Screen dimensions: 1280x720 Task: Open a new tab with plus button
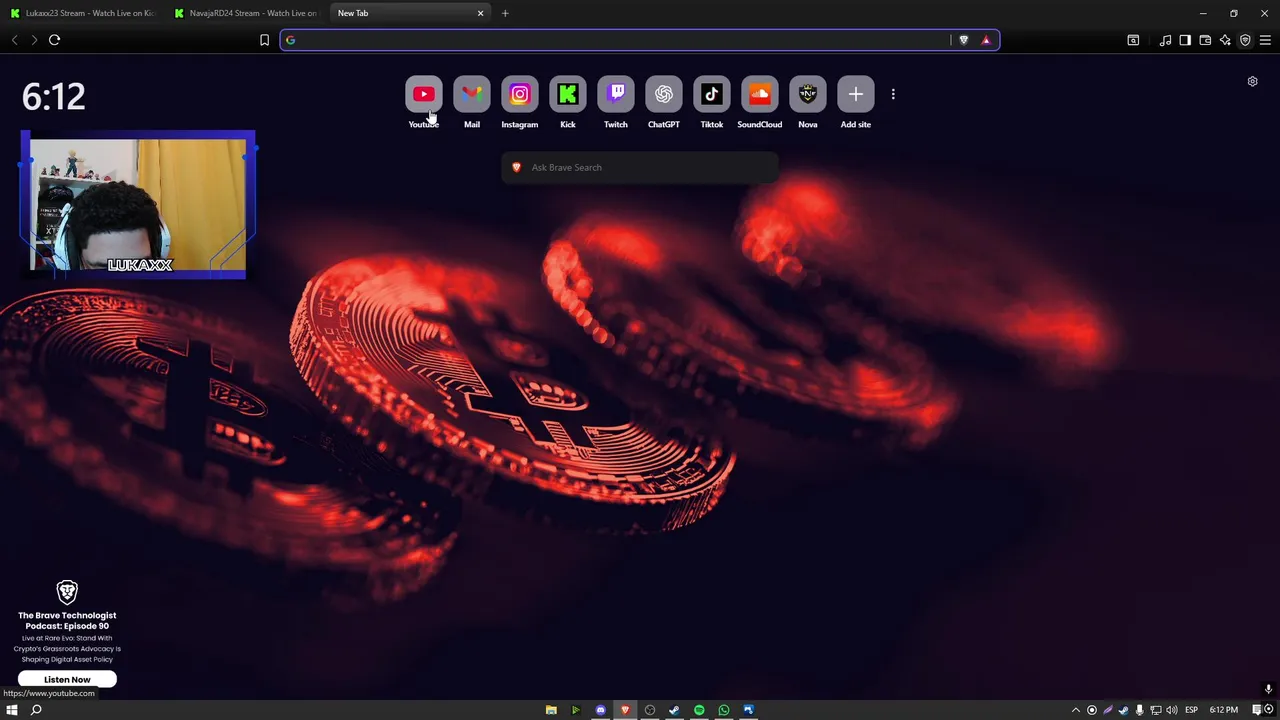click(x=505, y=13)
